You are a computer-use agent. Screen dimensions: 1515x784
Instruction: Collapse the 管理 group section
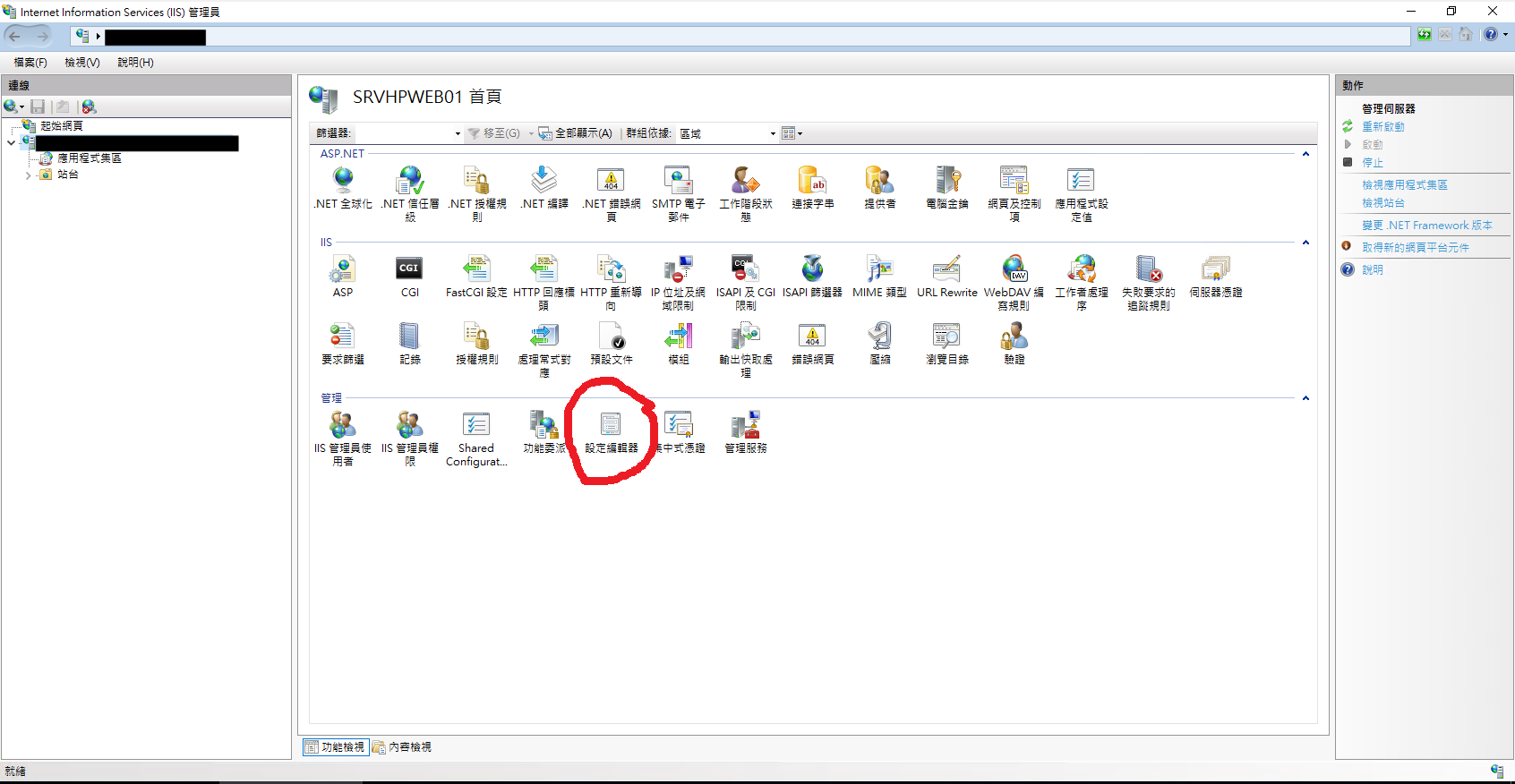click(1305, 398)
